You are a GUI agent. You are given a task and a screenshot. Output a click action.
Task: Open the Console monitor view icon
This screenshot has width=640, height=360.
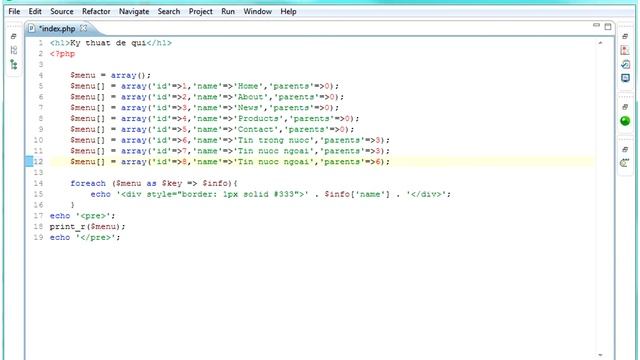point(625,78)
